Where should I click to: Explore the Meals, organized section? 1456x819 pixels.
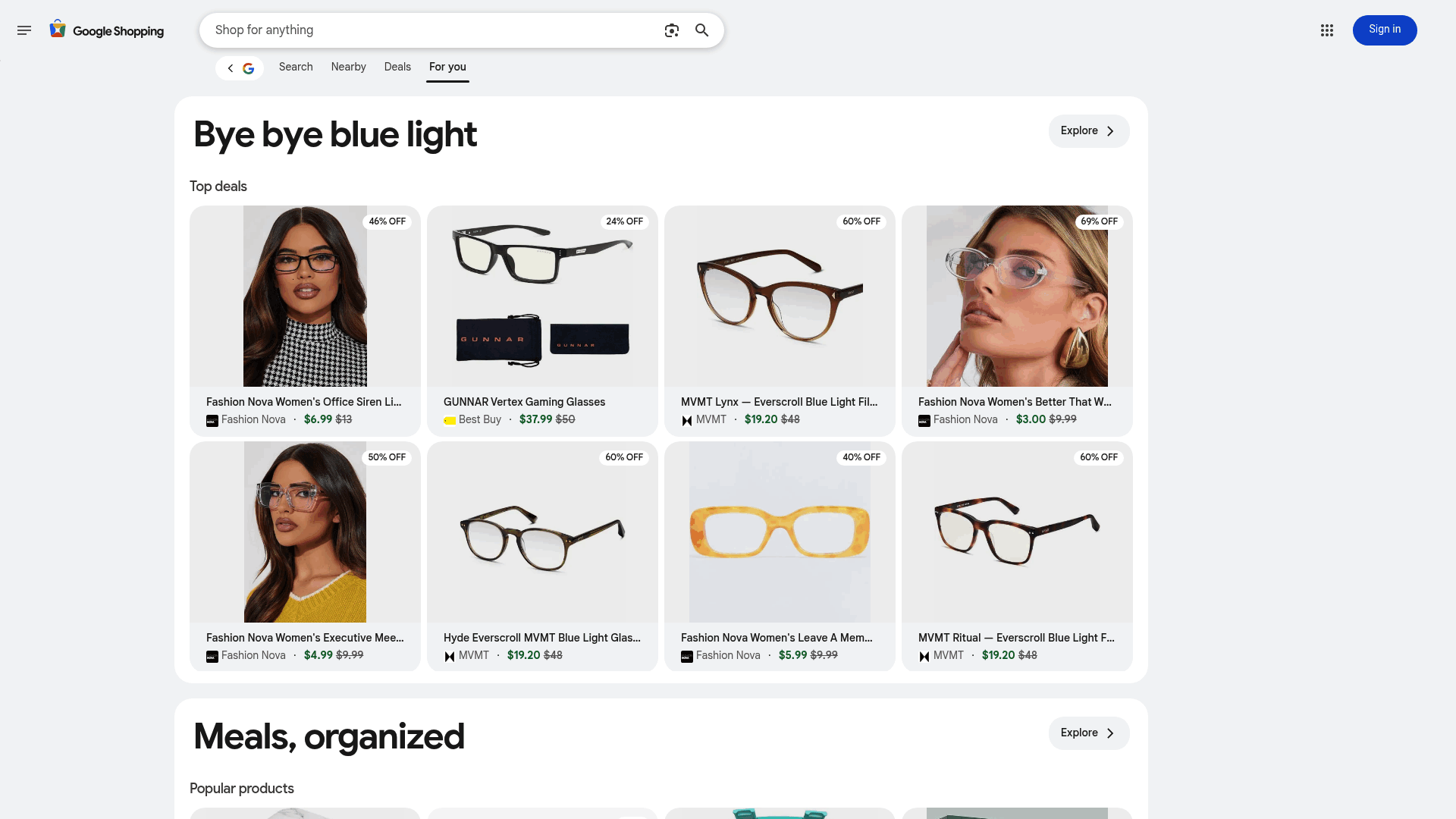click(x=1089, y=733)
